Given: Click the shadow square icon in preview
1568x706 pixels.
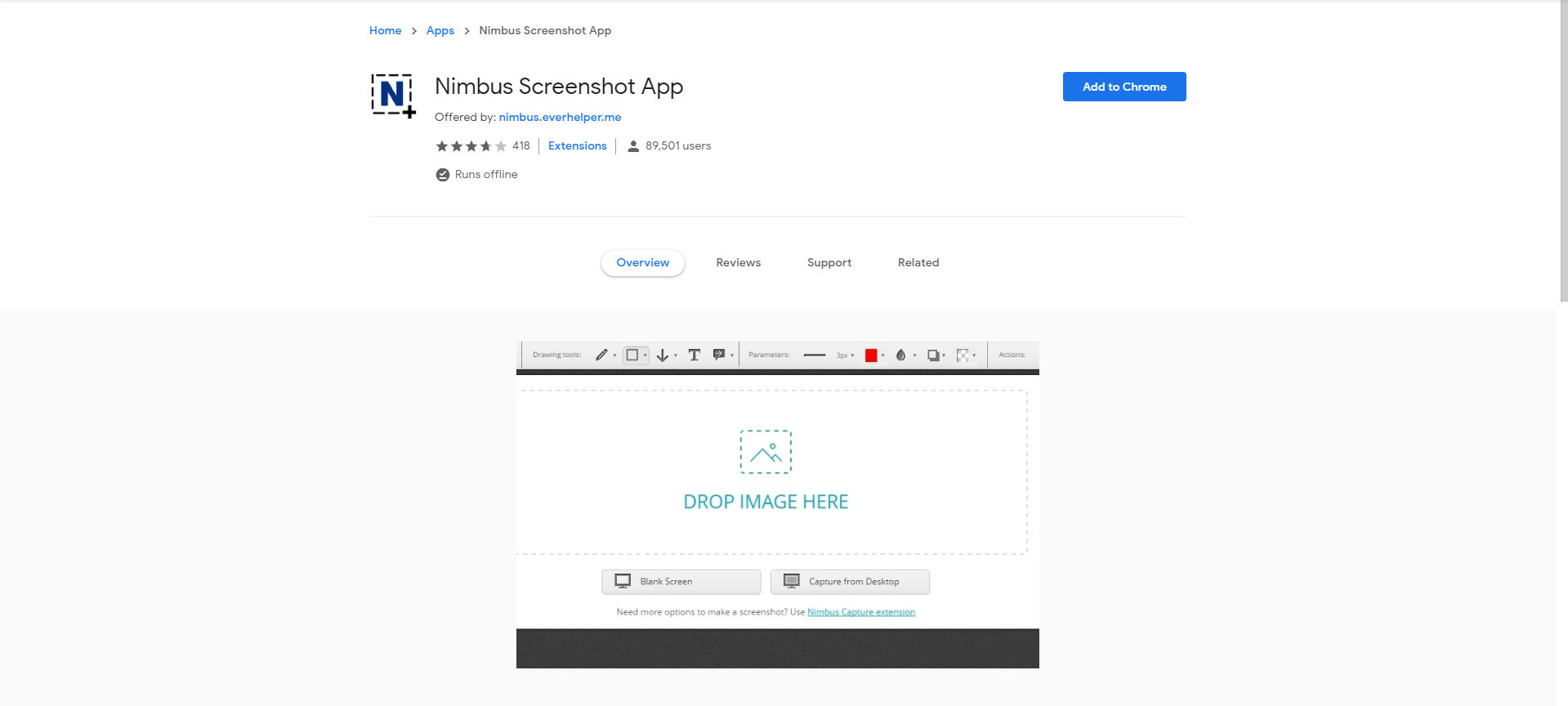Looking at the screenshot, I should [933, 355].
